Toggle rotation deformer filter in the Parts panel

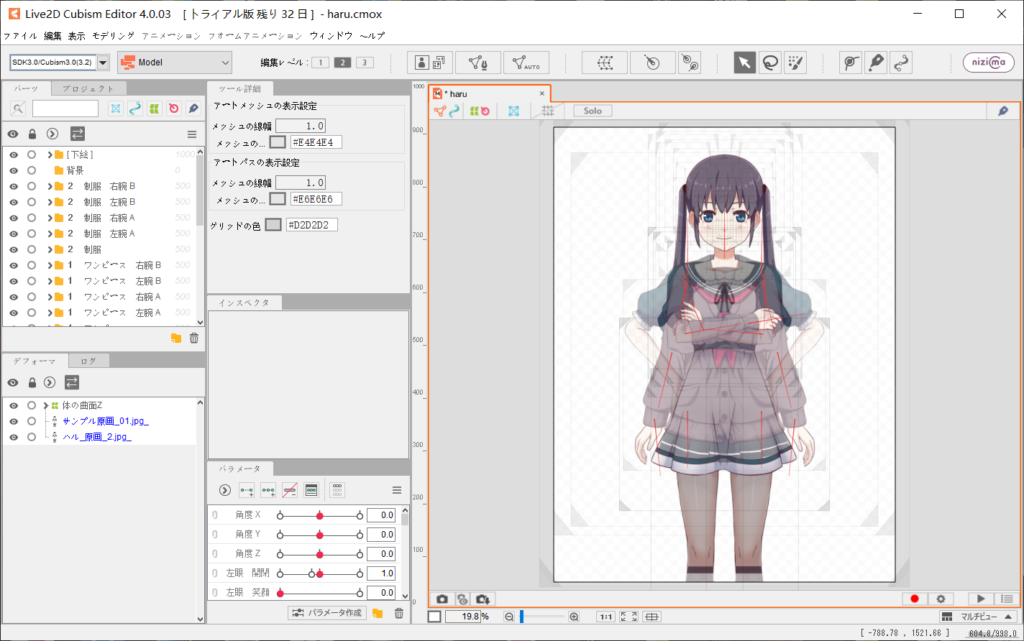(x=174, y=108)
